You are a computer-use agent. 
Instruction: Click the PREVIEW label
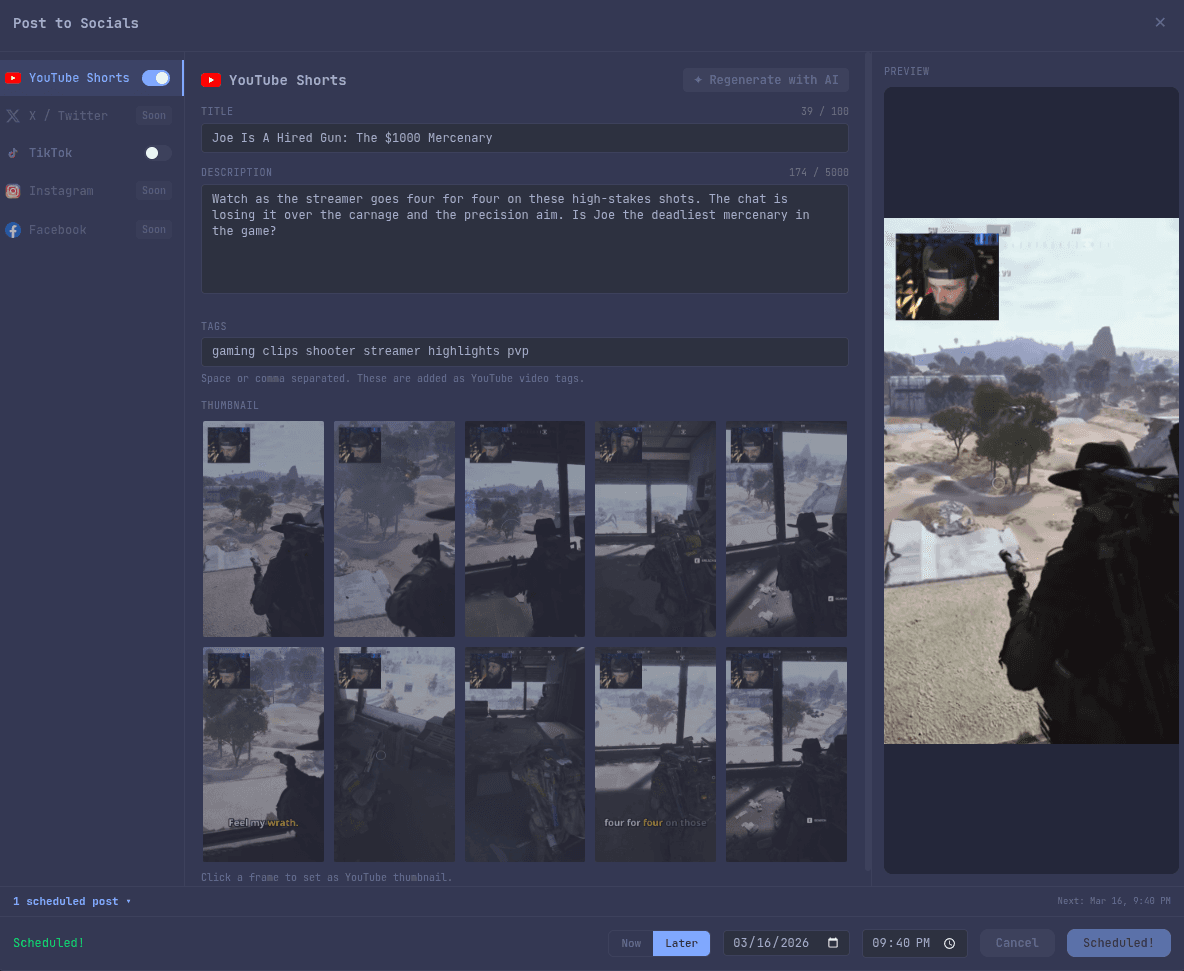[x=906, y=71]
